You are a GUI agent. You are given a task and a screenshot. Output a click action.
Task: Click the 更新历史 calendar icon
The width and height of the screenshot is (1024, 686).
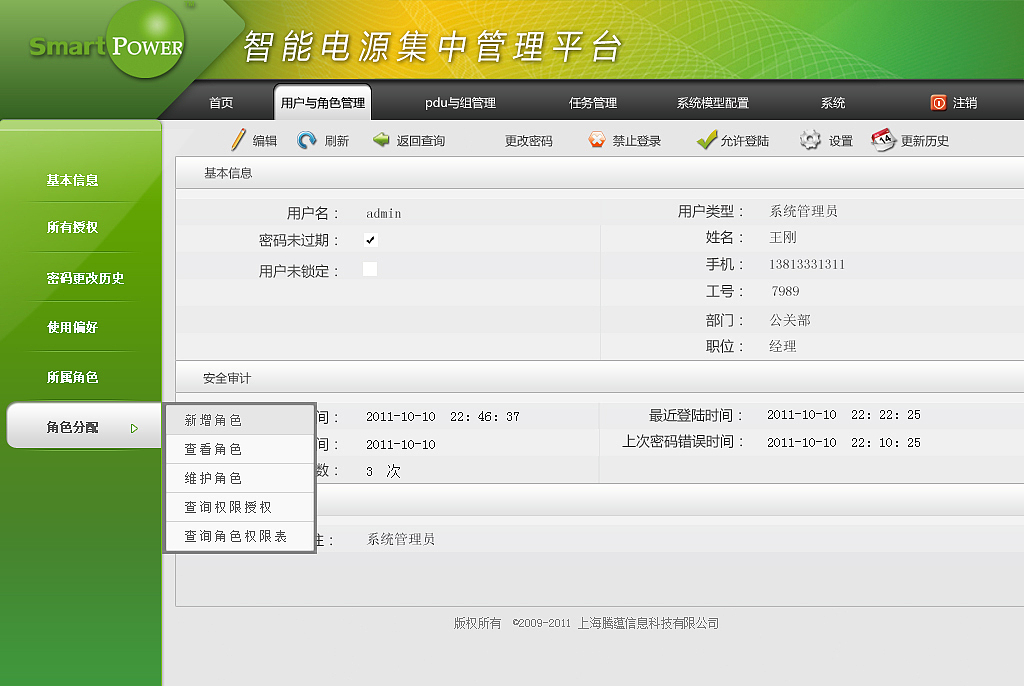click(x=882, y=139)
